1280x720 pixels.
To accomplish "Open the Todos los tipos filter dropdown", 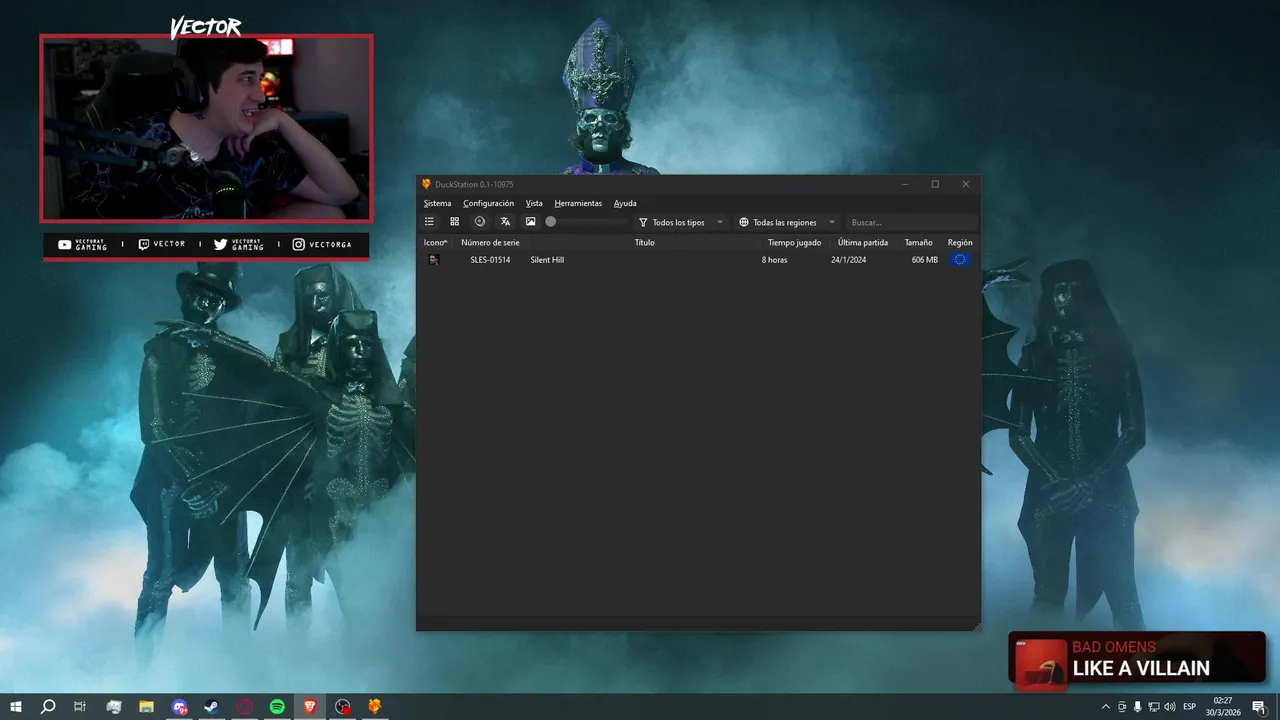I will click(681, 222).
